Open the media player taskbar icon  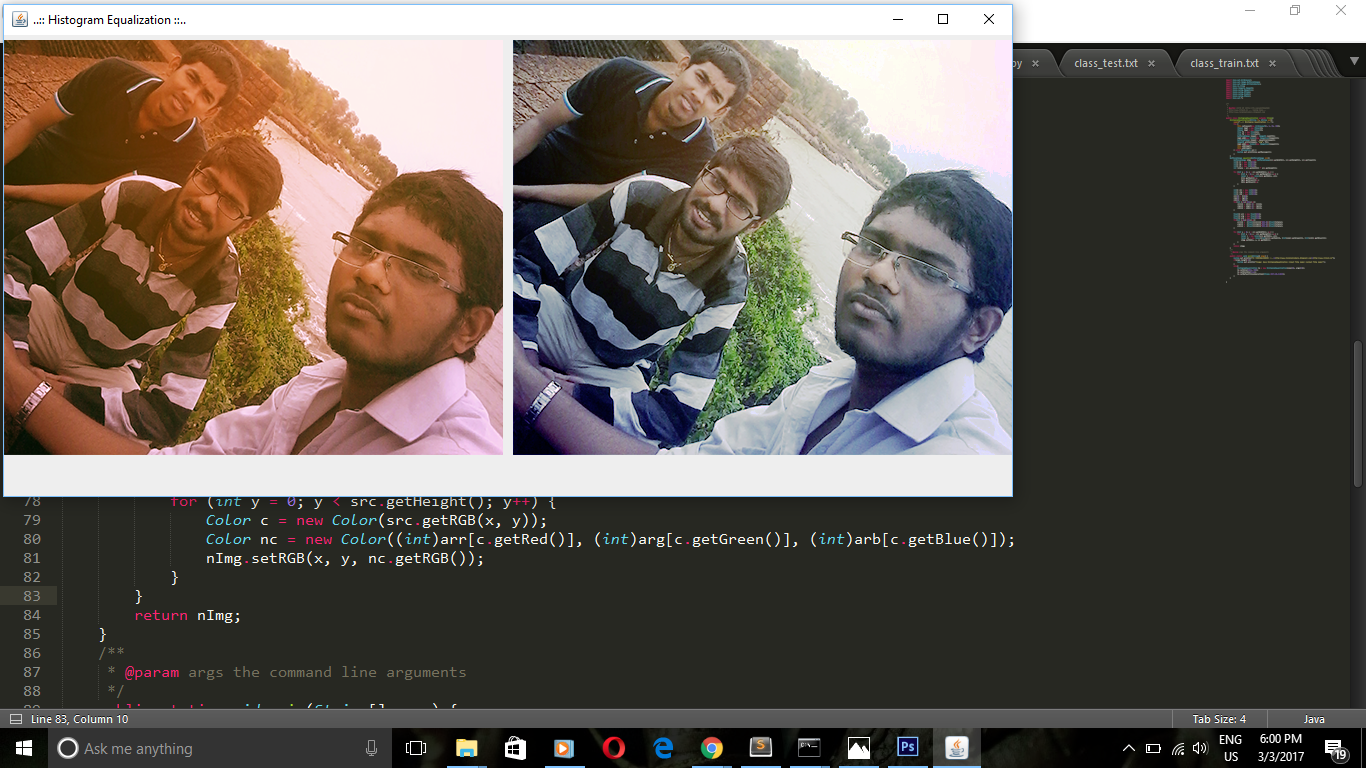pos(564,748)
